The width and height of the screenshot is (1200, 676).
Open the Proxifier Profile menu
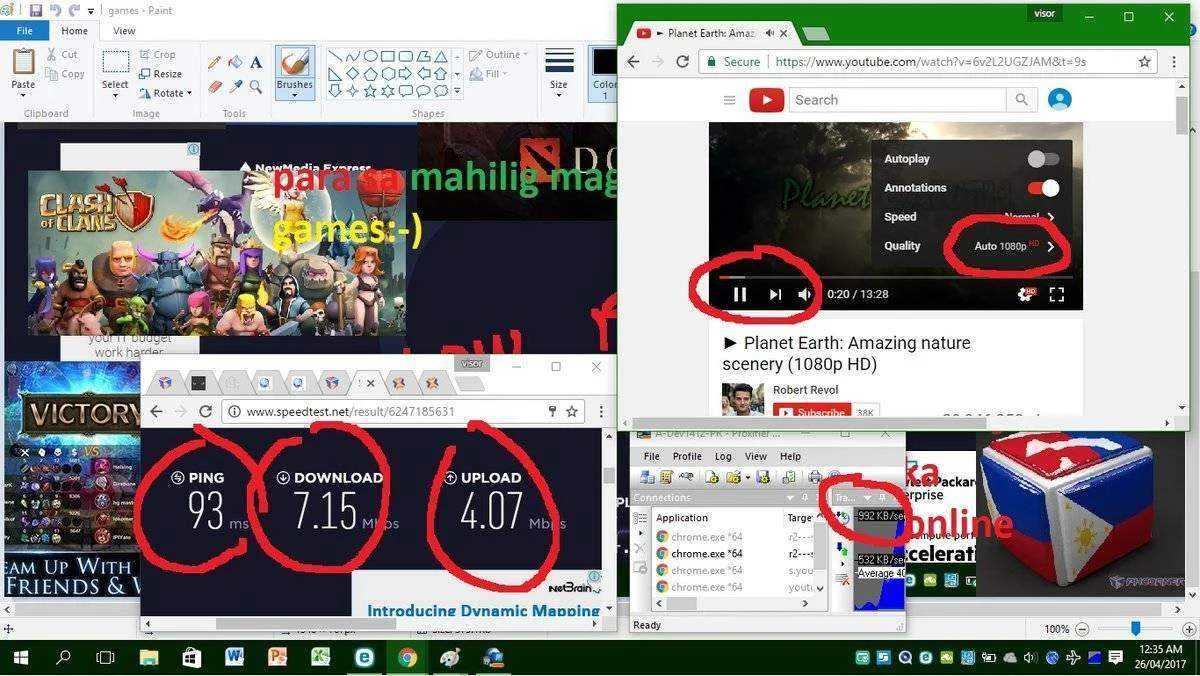point(687,456)
